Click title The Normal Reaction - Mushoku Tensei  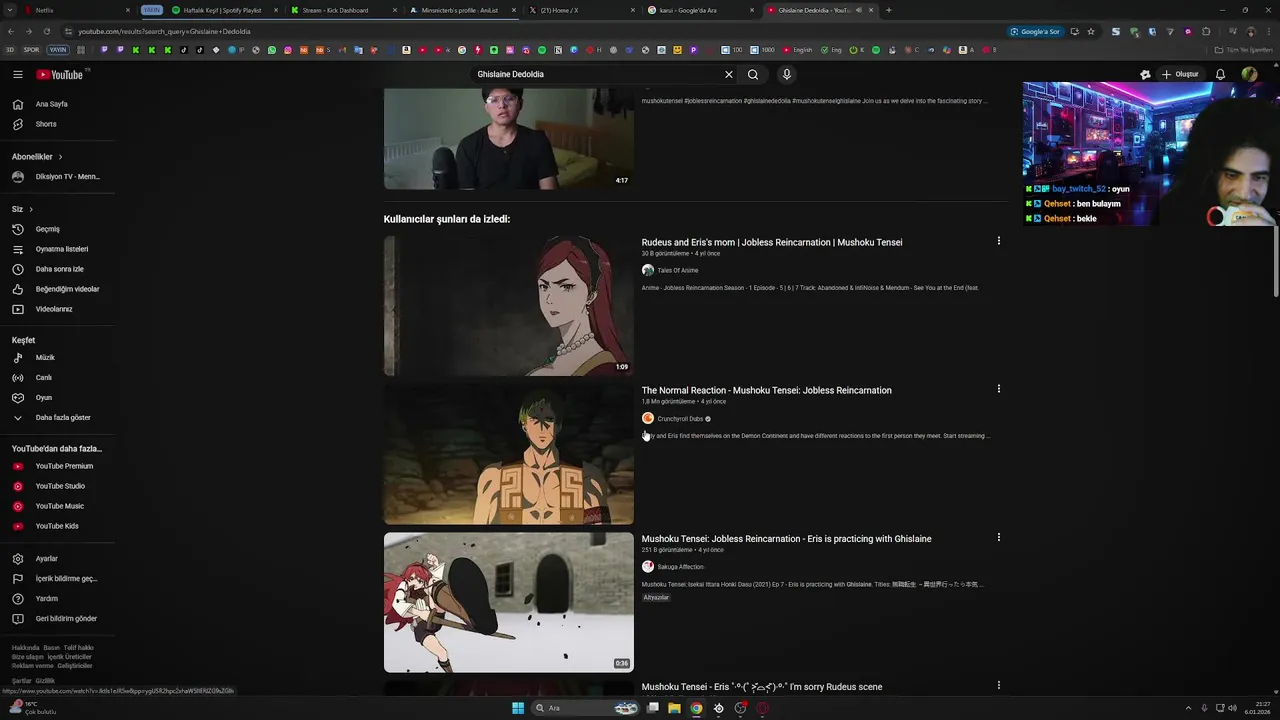coord(767,391)
